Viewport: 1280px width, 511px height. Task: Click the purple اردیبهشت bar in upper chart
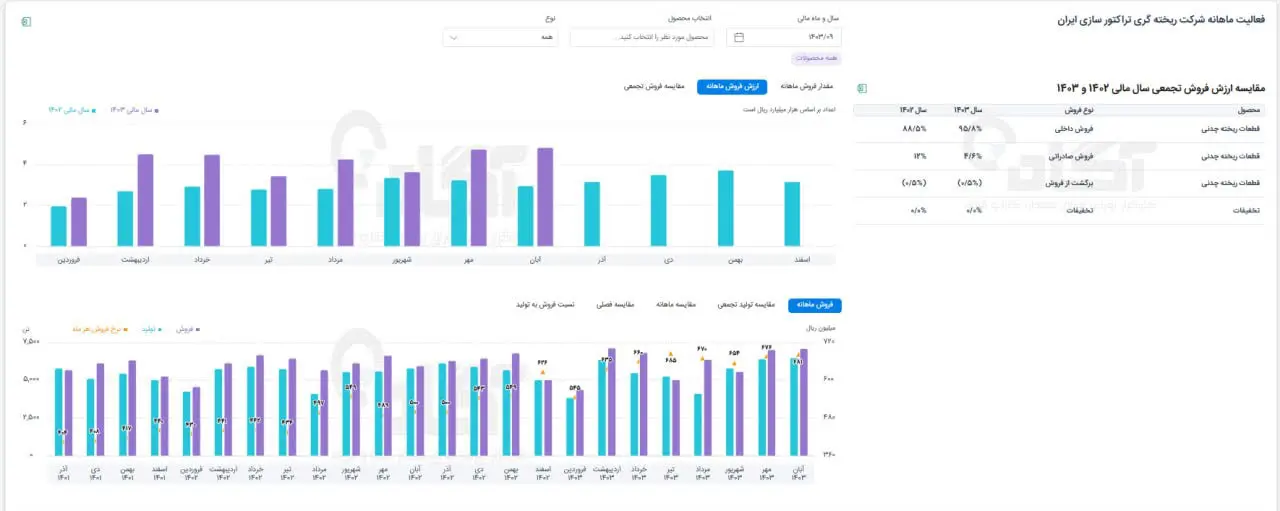[x=146, y=200]
